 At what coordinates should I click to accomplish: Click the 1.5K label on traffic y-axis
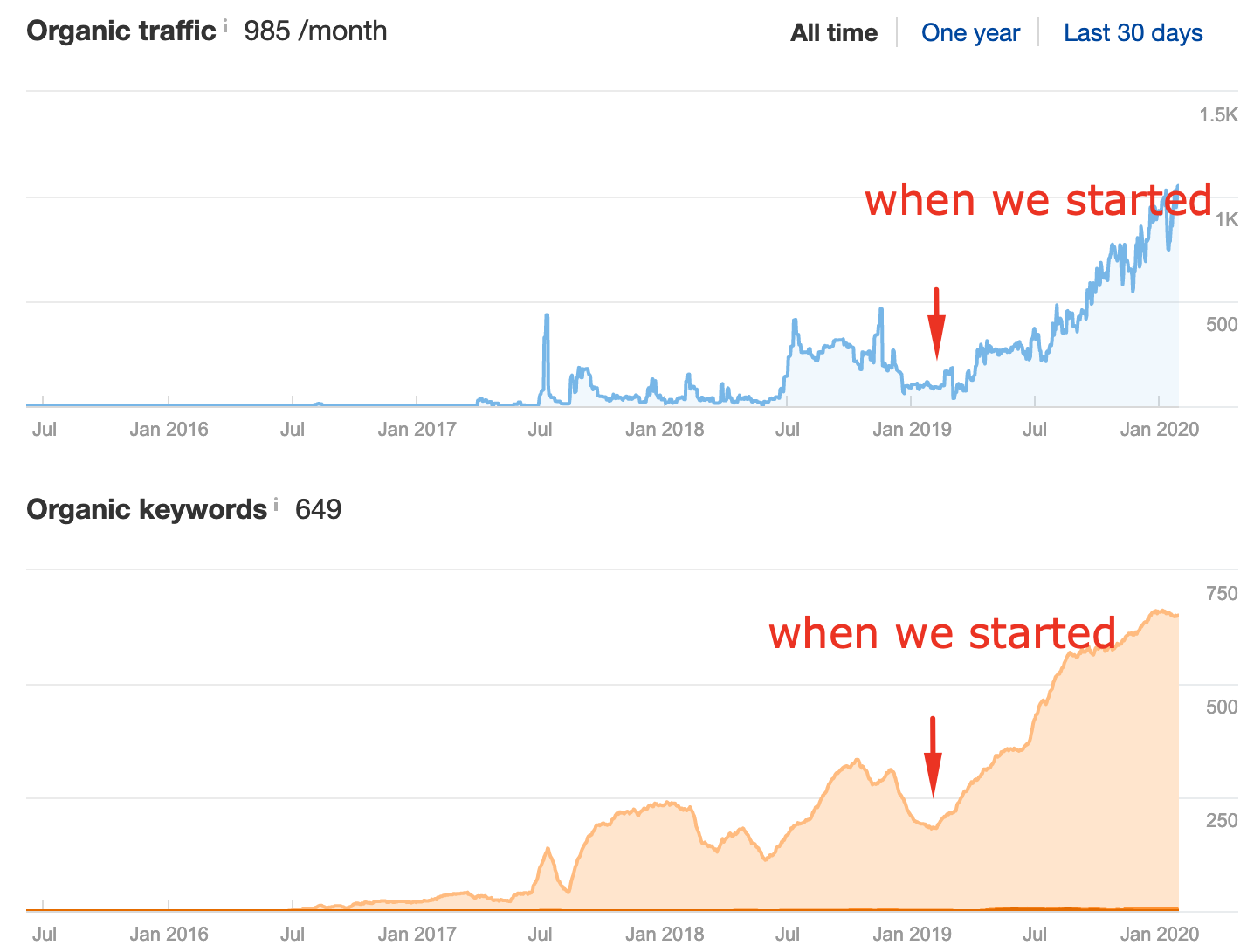click(x=1218, y=115)
